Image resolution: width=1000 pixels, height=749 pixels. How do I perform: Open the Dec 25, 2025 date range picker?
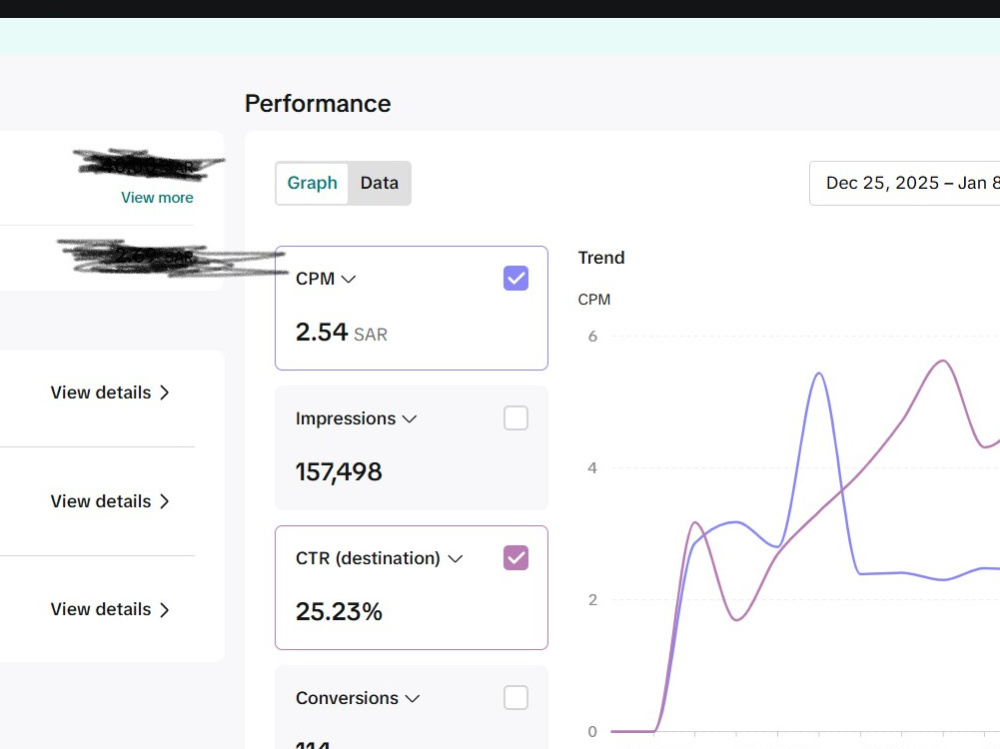(904, 183)
